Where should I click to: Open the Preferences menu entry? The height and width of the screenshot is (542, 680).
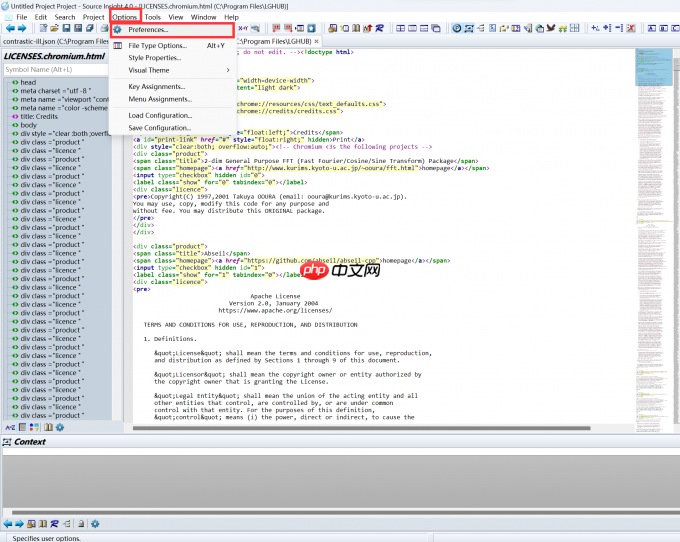(148, 30)
